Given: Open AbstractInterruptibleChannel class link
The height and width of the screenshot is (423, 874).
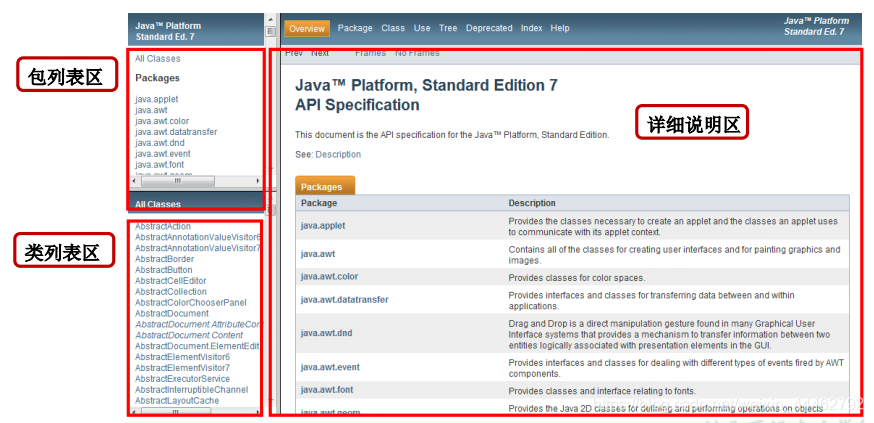Looking at the screenshot, I should tap(192, 390).
